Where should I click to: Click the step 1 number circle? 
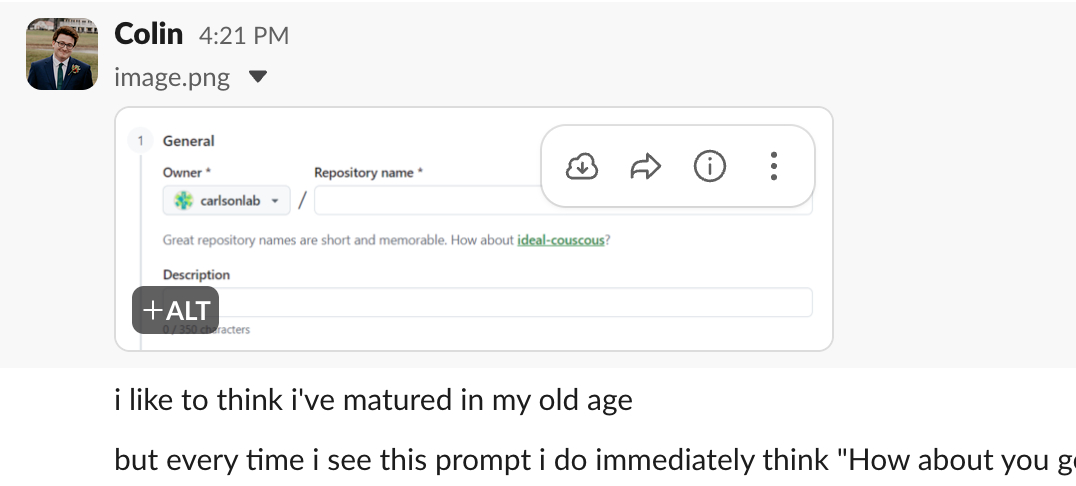[x=141, y=141]
